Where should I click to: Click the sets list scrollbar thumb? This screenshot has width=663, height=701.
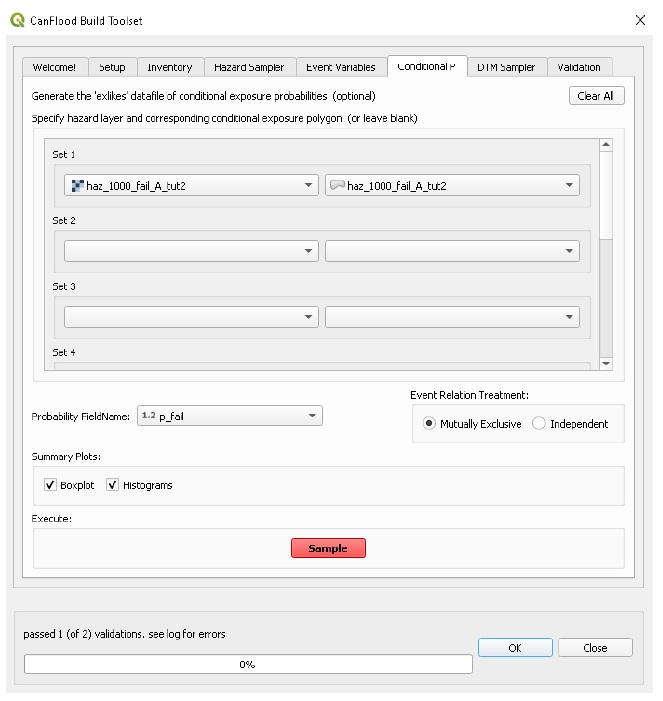606,195
